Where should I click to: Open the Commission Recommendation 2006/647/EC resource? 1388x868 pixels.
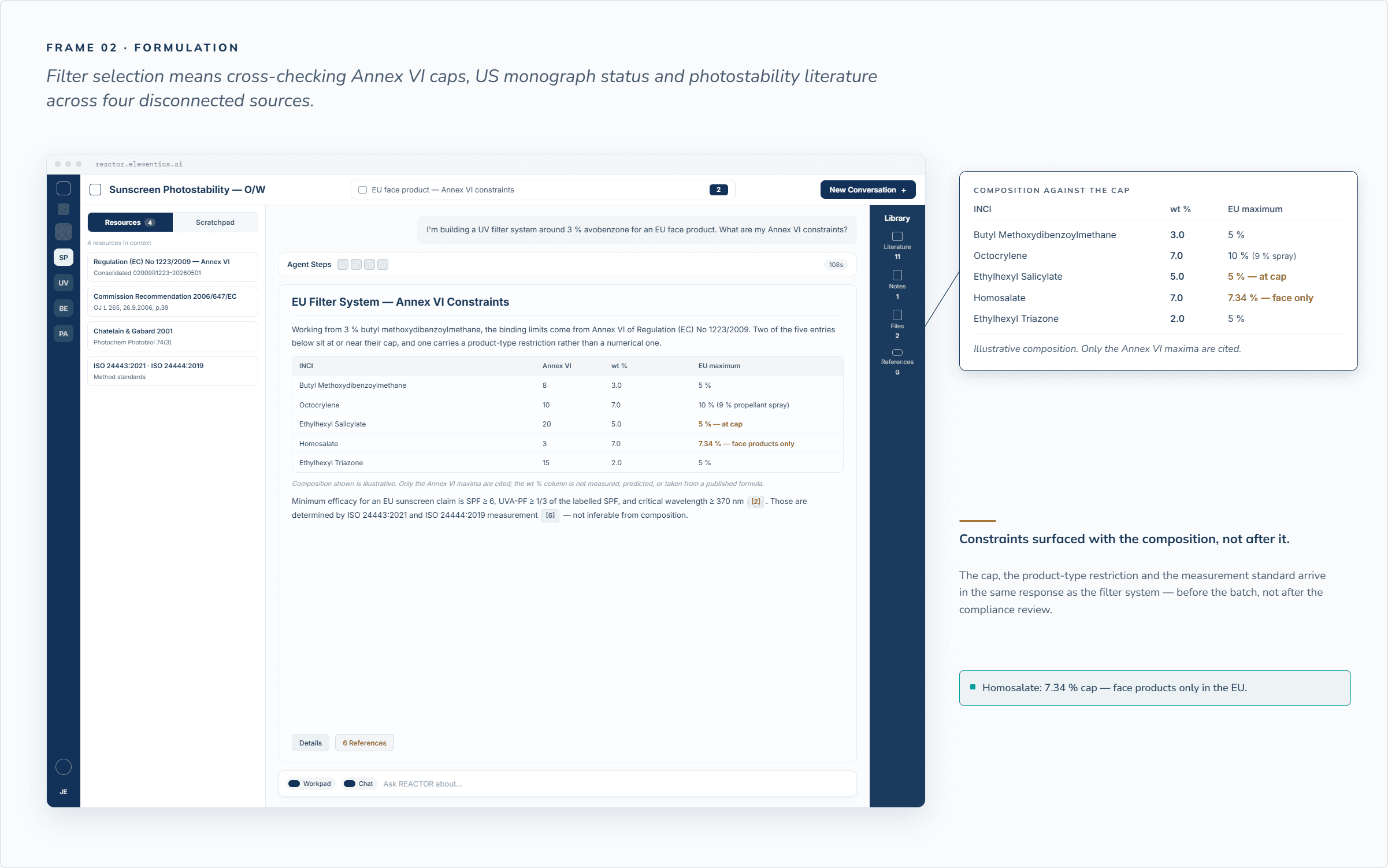(x=172, y=302)
